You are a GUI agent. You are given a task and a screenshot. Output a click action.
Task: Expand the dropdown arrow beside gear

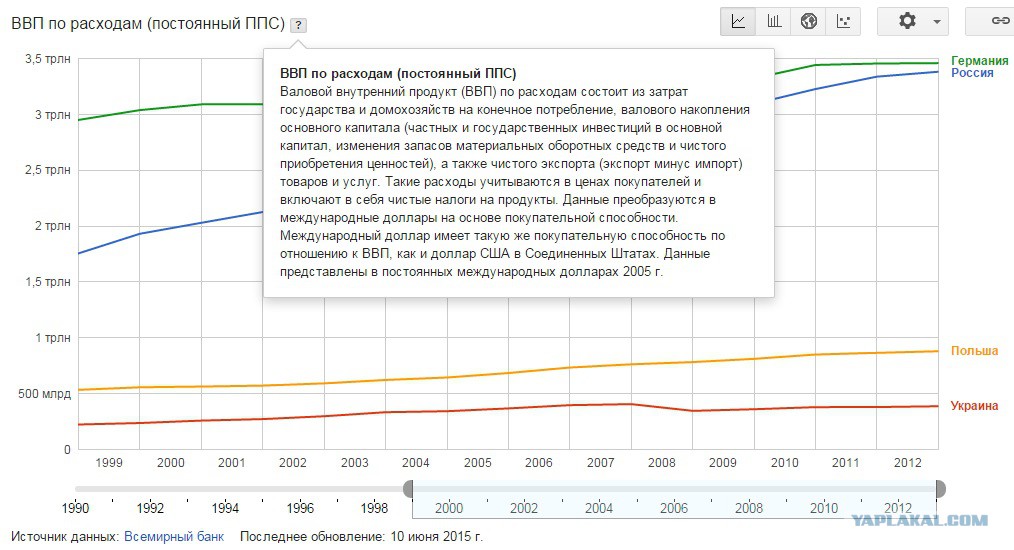936,22
